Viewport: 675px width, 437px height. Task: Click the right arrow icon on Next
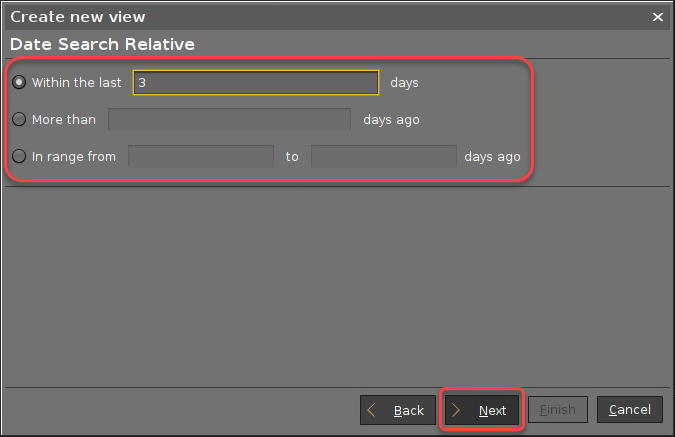coord(458,410)
